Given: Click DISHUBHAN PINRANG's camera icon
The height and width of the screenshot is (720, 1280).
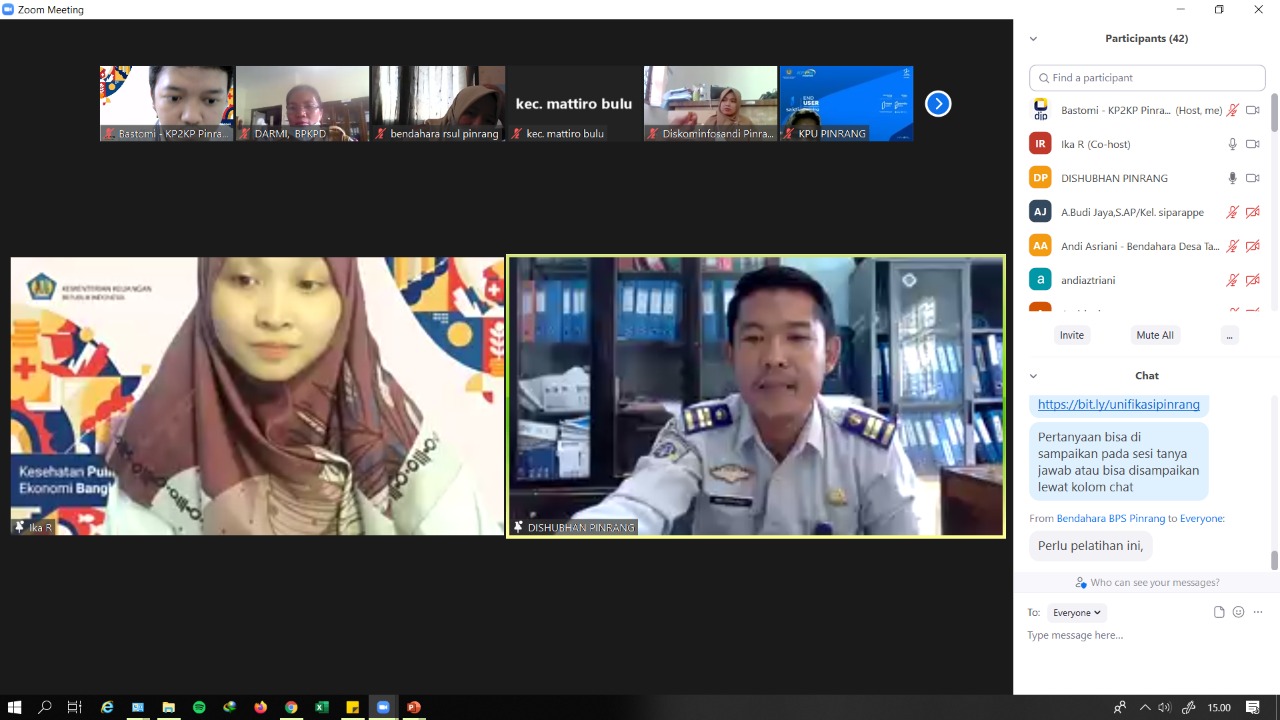Looking at the screenshot, I should [1252, 178].
